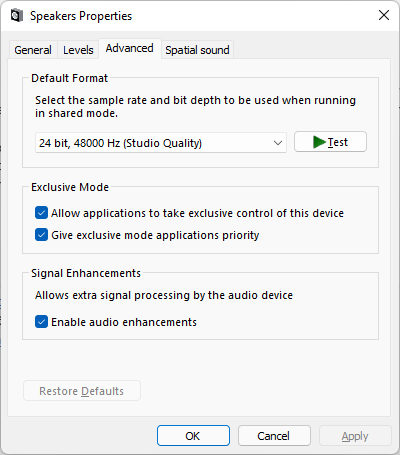Go to the Spatial sound tab

(x=197, y=50)
